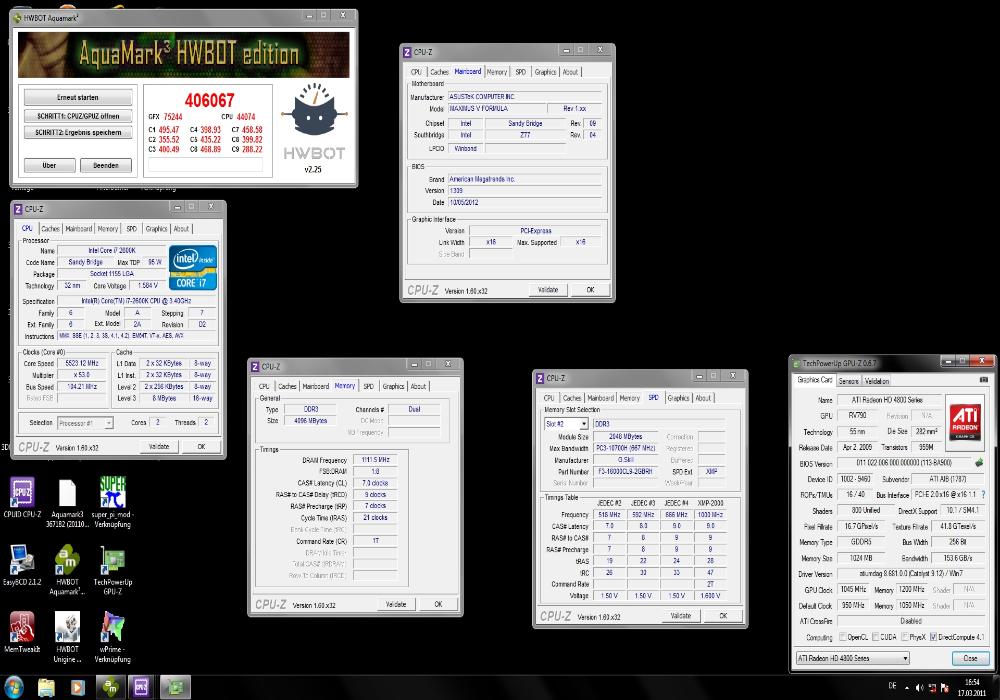Switch to CPU-Z taskbar button
This screenshot has height=700, width=1000.
(142, 687)
